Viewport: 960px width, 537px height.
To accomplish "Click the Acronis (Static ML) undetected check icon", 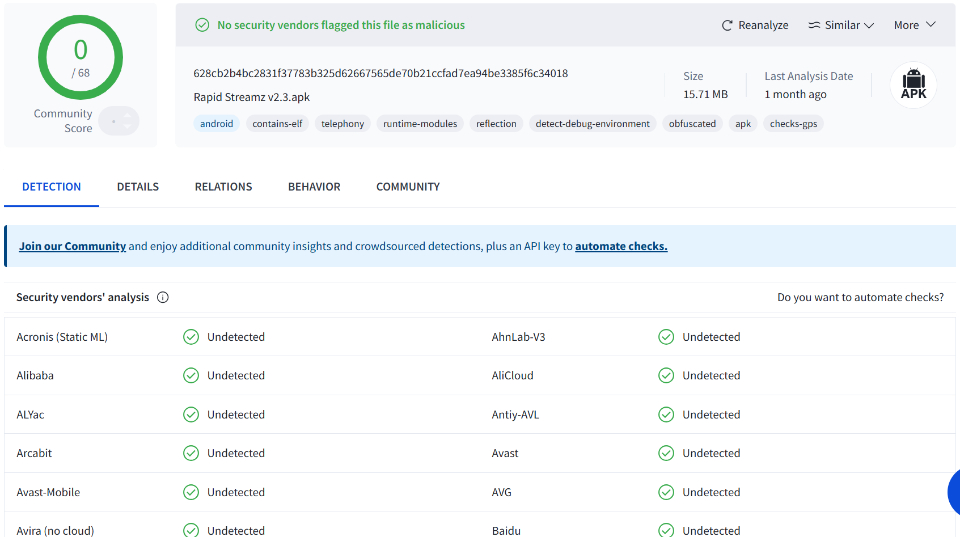I will click(191, 337).
